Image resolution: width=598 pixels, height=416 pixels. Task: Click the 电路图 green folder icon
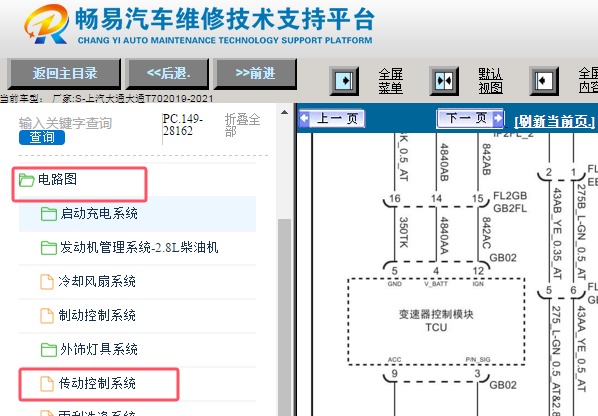(27, 180)
